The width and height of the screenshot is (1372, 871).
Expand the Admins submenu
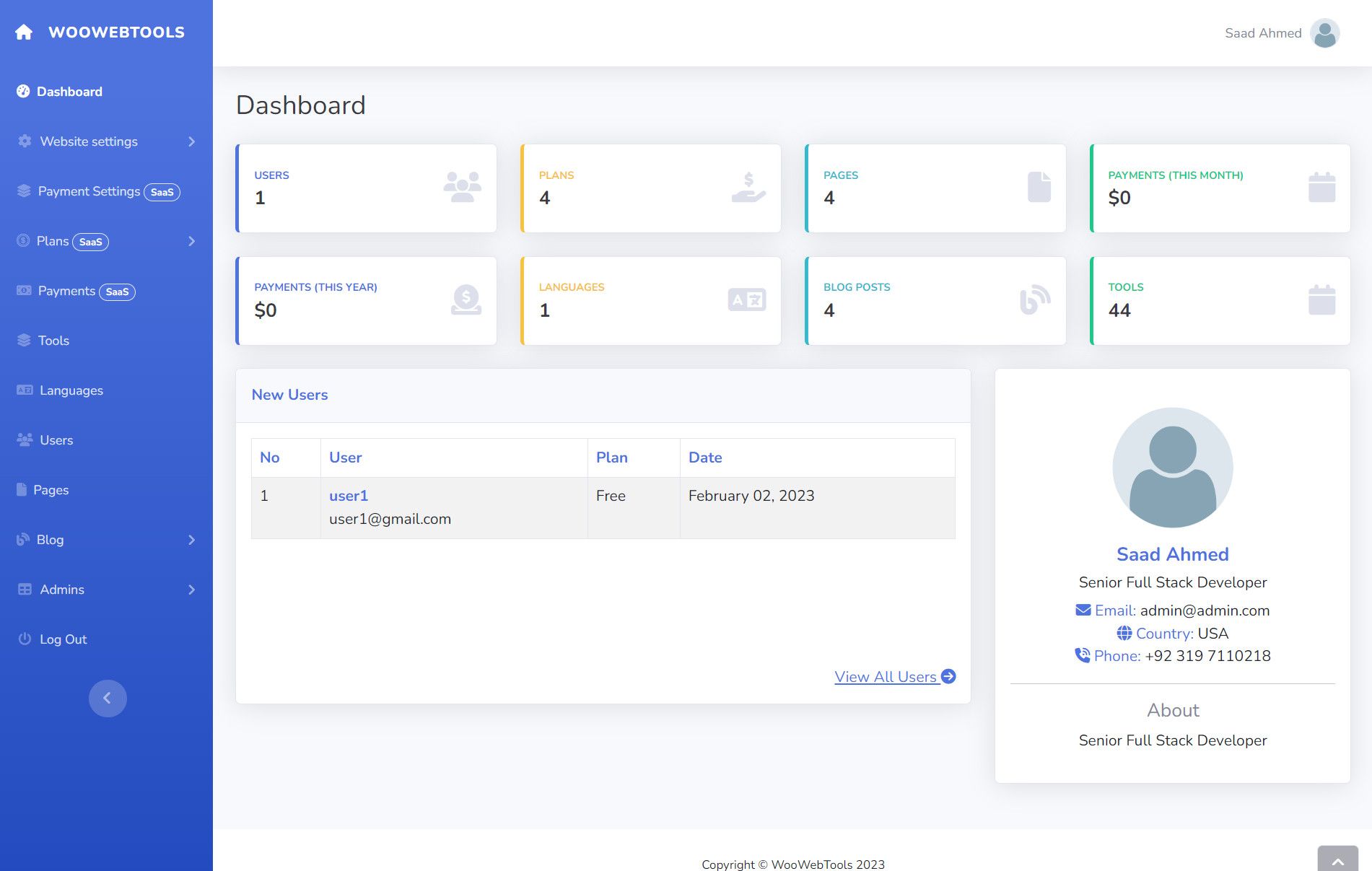click(x=191, y=590)
